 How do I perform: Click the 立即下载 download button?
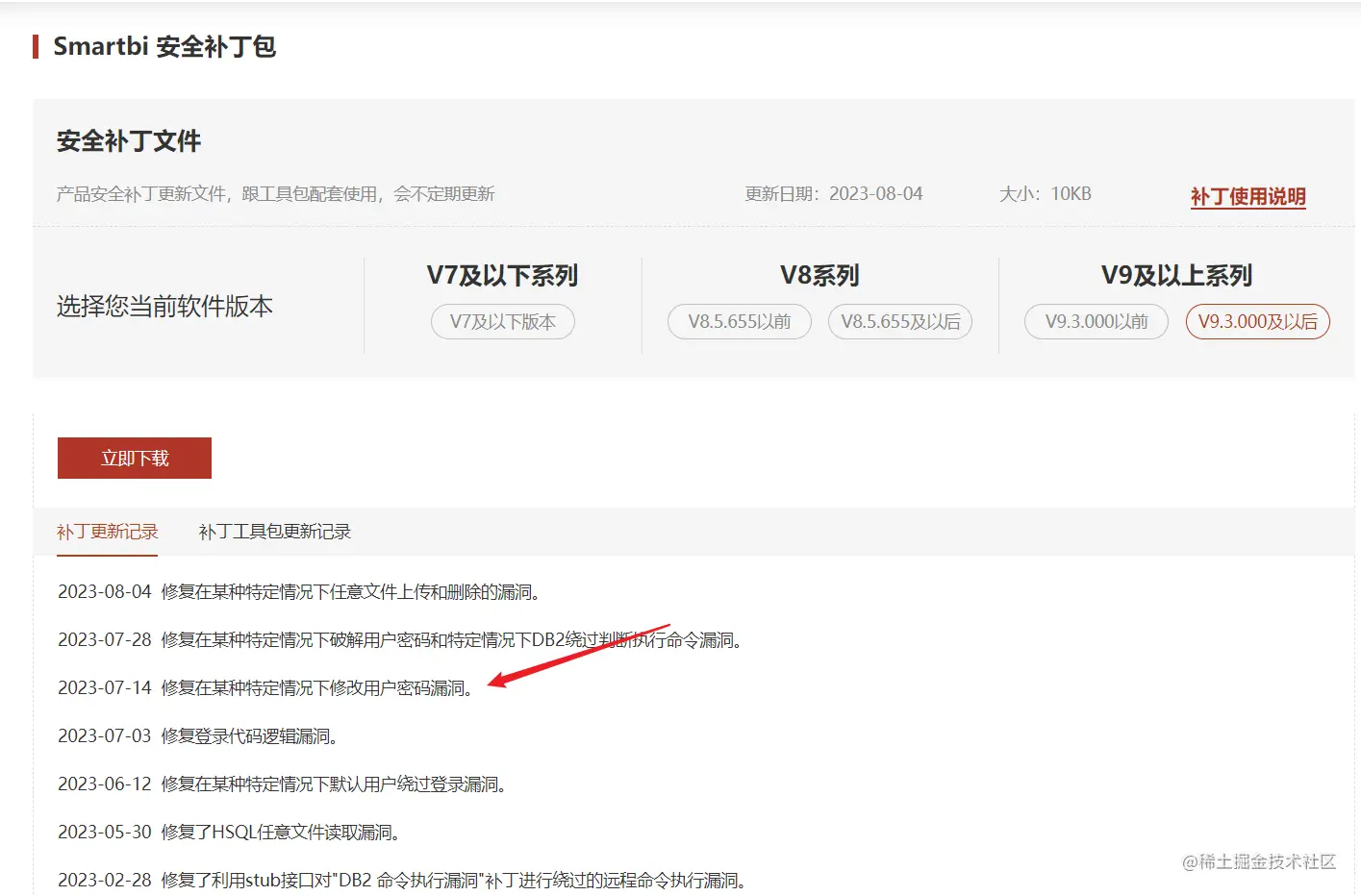click(x=135, y=459)
